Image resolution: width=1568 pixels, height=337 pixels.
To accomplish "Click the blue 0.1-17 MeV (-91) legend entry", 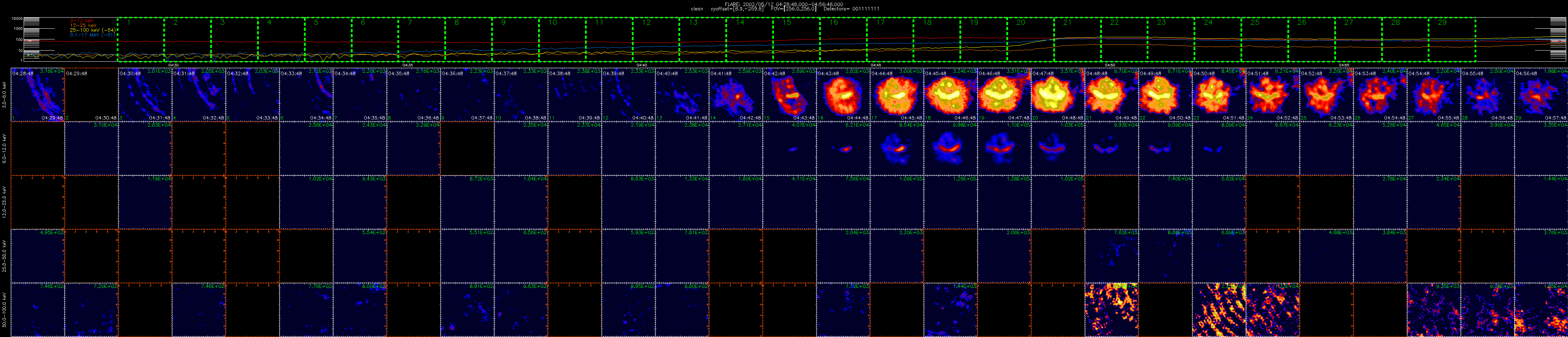I will tap(93, 35).
